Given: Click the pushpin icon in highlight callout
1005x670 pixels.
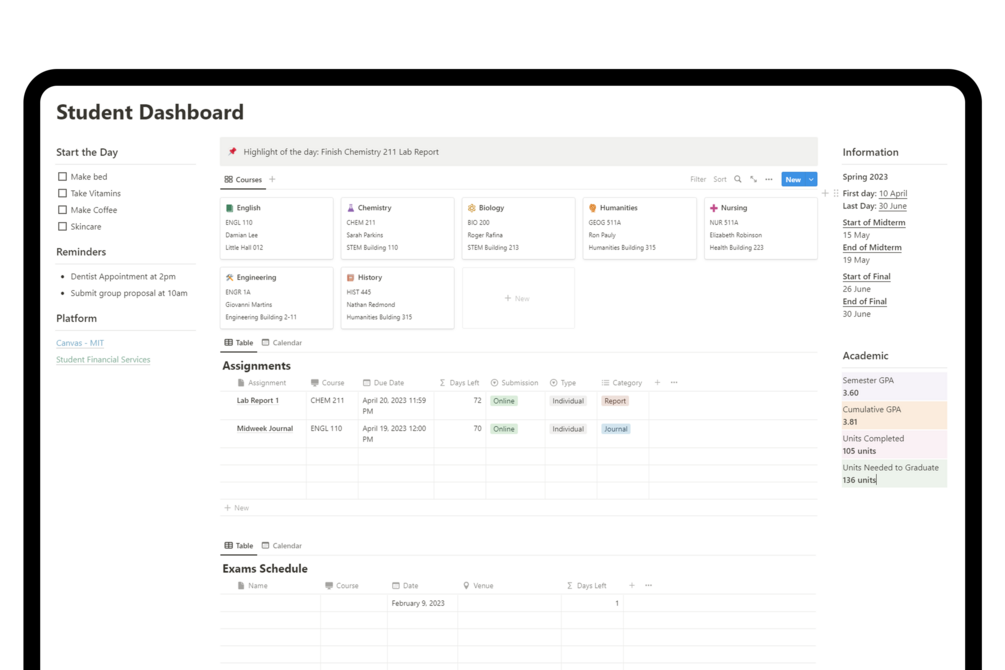Looking at the screenshot, I should pyautogui.click(x=232, y=151).
